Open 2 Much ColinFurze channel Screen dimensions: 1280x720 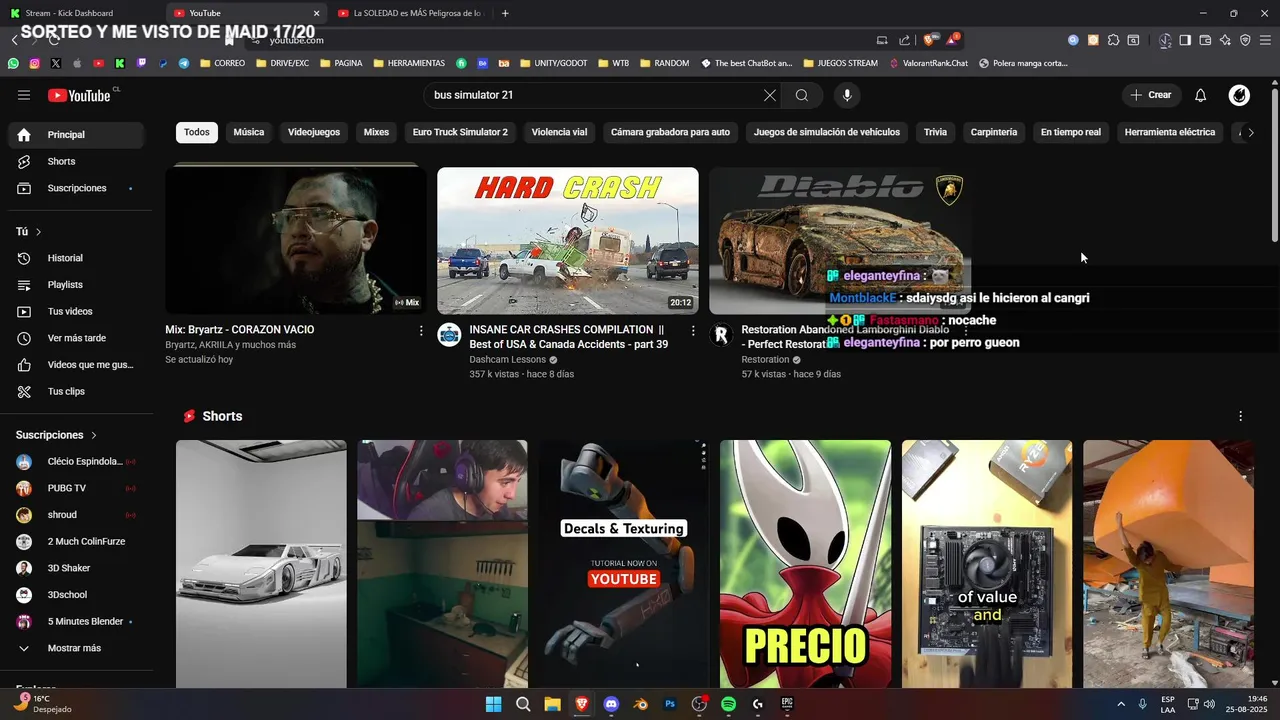pos(77,541)
